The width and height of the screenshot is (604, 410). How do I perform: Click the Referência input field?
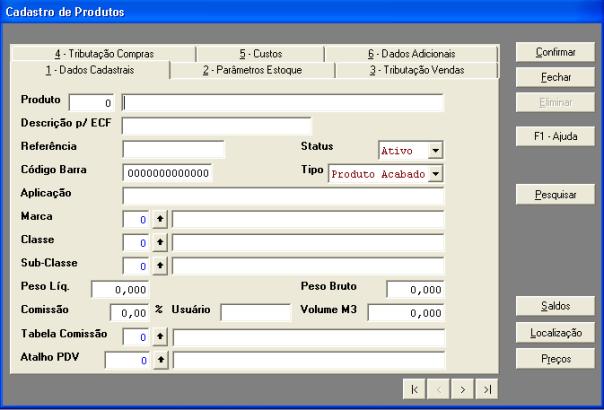coord(173,150)
